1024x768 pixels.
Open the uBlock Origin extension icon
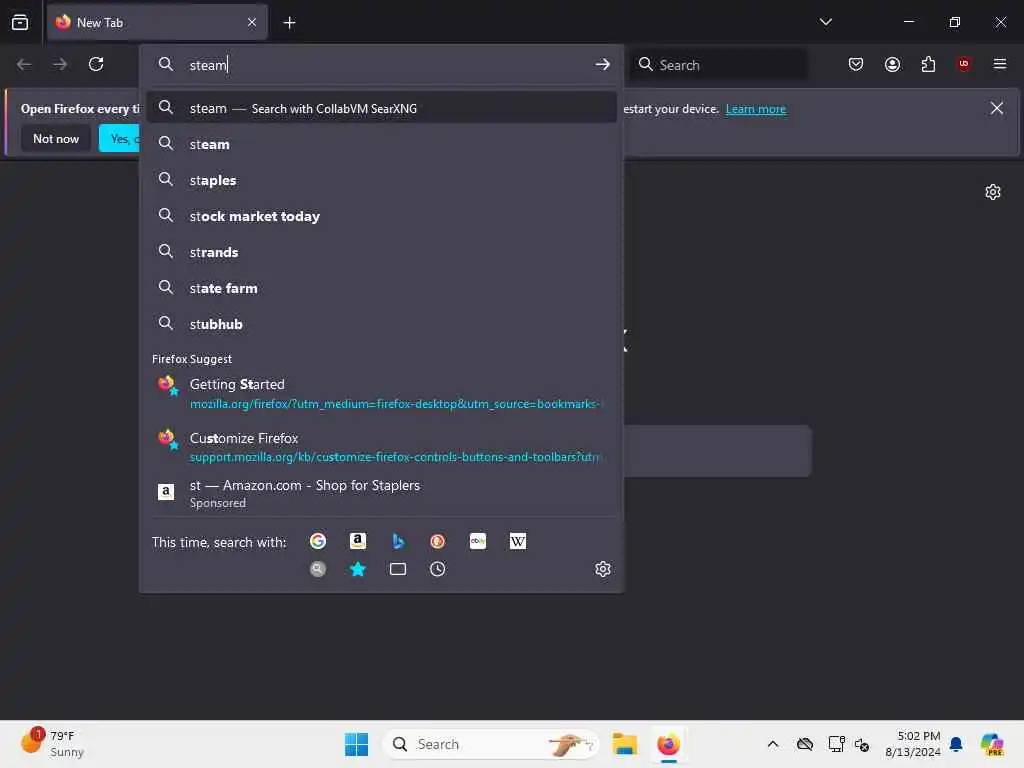click(x=964, y=64)
